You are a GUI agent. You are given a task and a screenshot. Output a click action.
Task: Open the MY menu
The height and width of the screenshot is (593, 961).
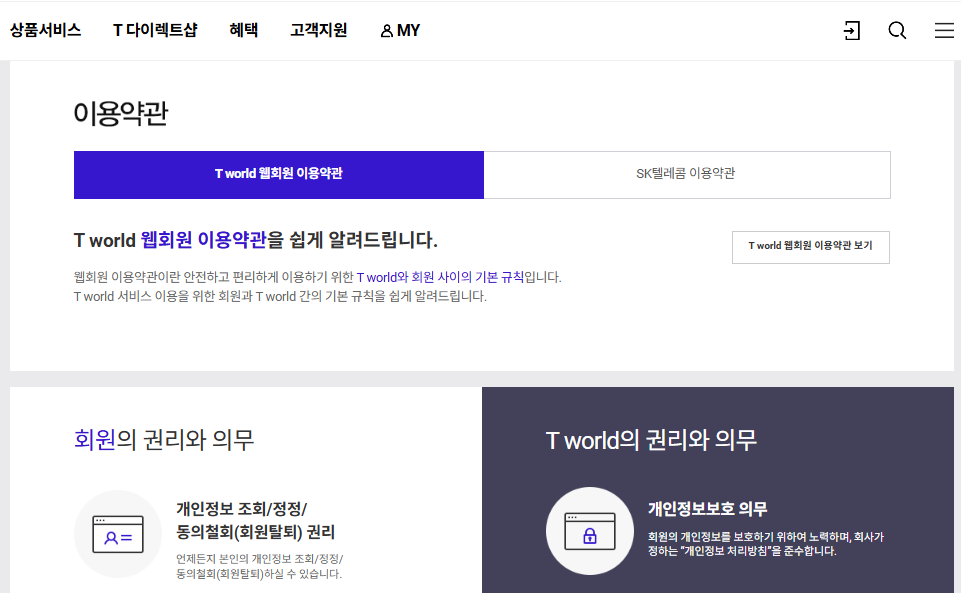pyautogui.click(x=400, y=31)
